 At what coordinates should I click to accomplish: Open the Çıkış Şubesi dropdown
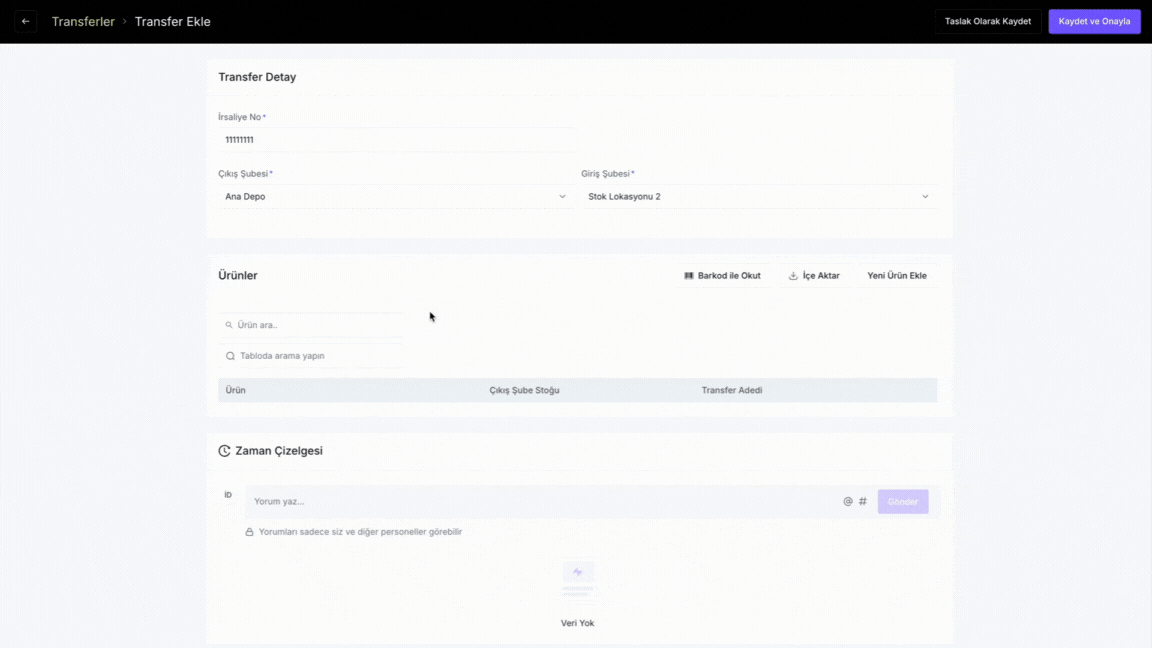point(396,196)
